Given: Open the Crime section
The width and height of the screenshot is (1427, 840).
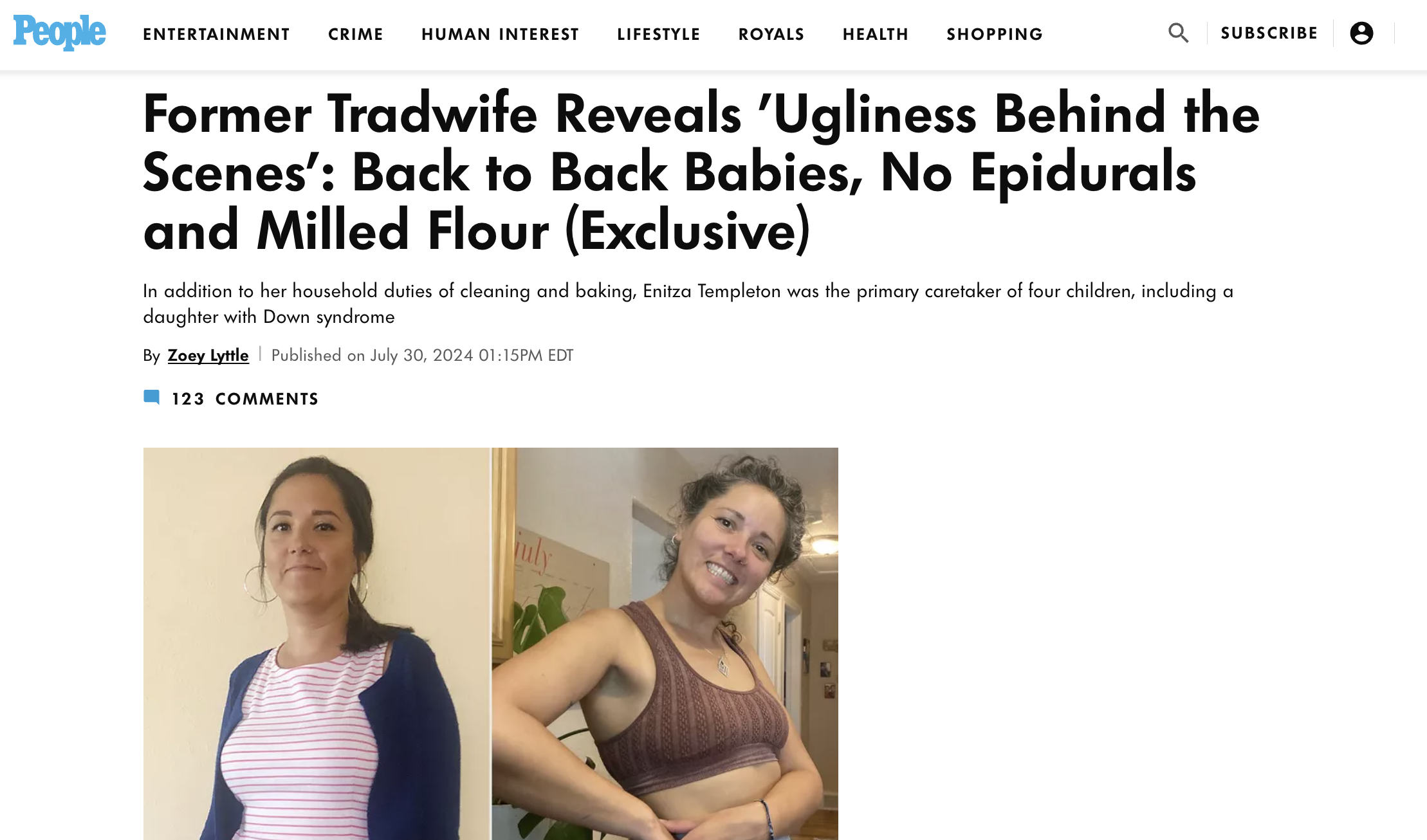Looking at the screenshot, I should [356, 34].
